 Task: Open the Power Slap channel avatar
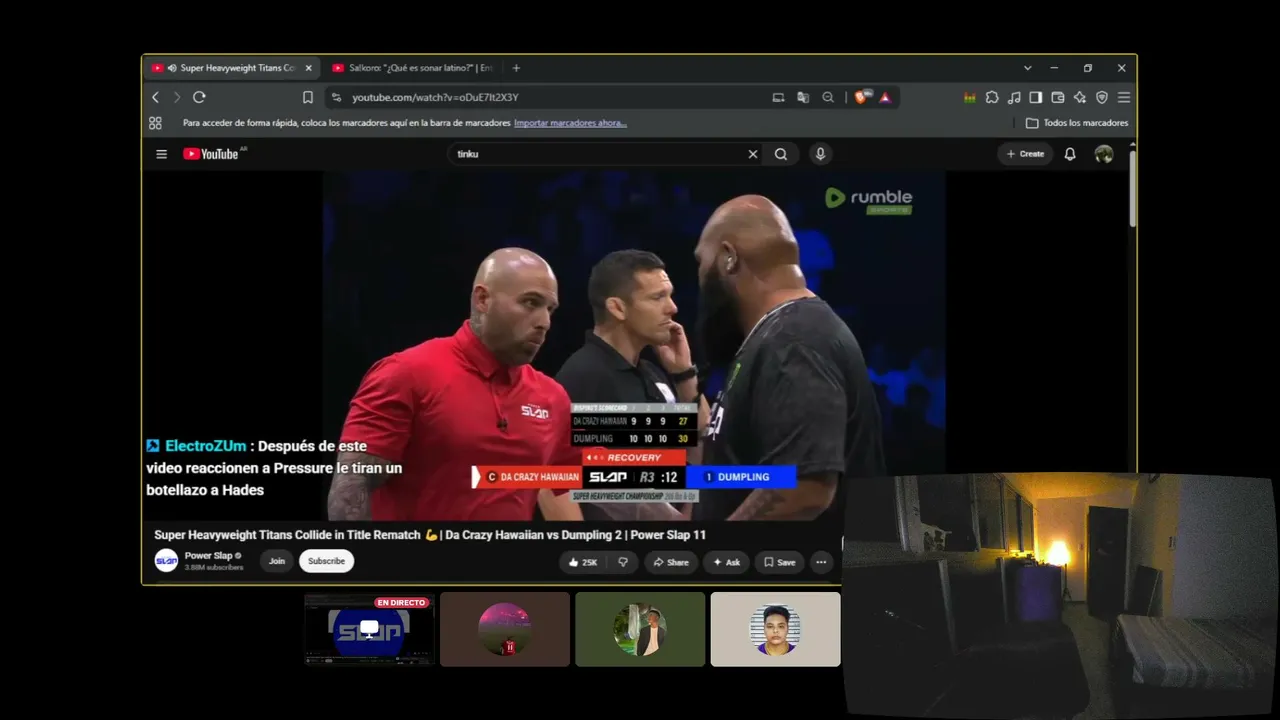[166, 561]
